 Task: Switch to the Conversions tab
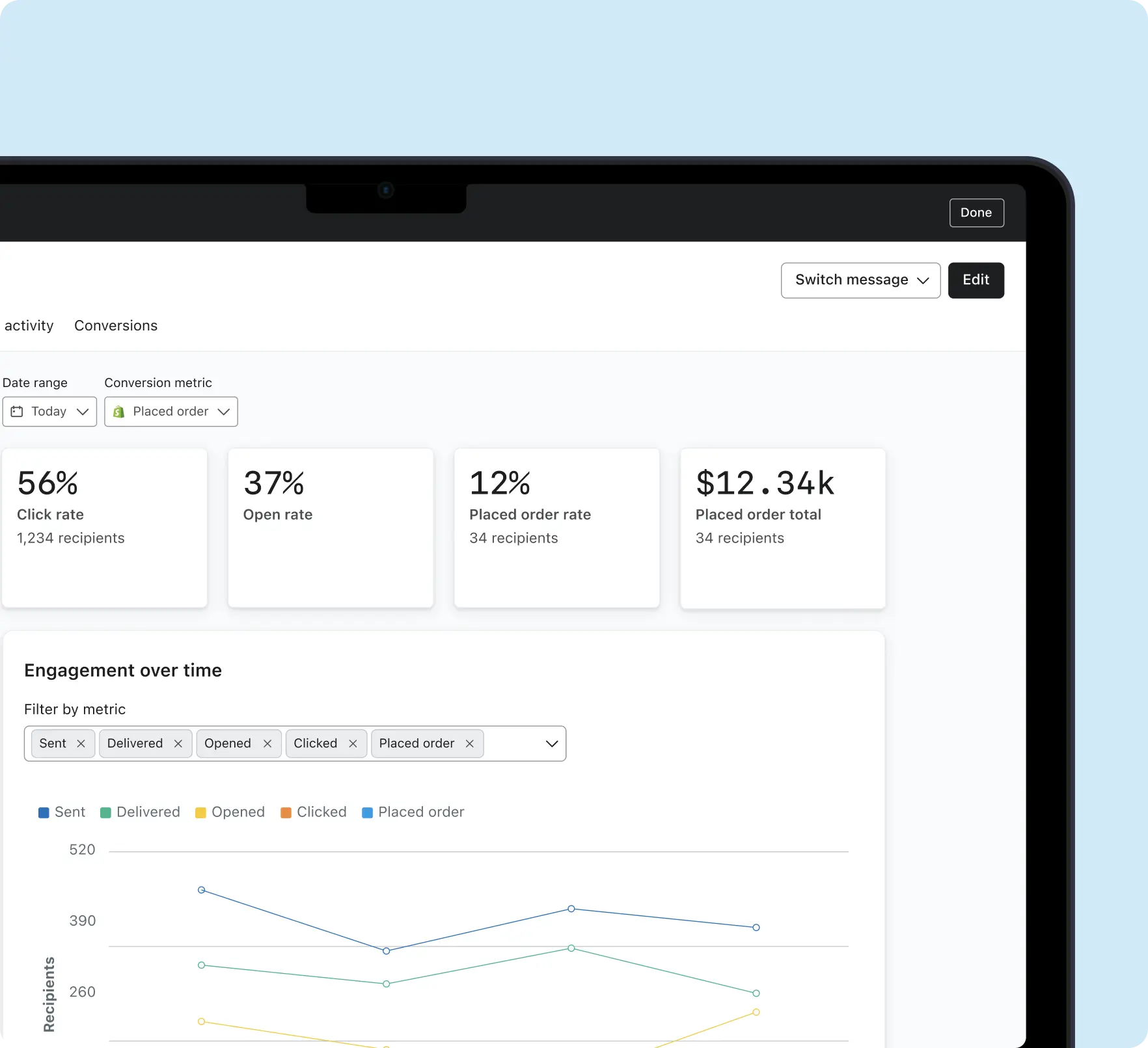[x=116, y=325]
